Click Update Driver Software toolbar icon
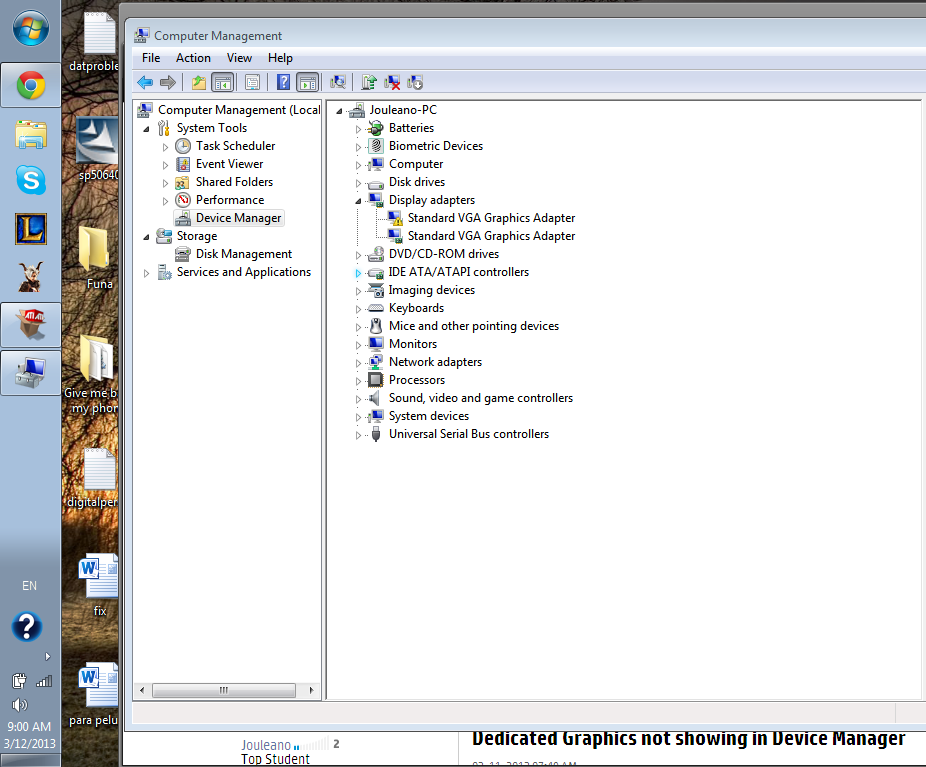This screenshot has width=926, height=767. 369,83
